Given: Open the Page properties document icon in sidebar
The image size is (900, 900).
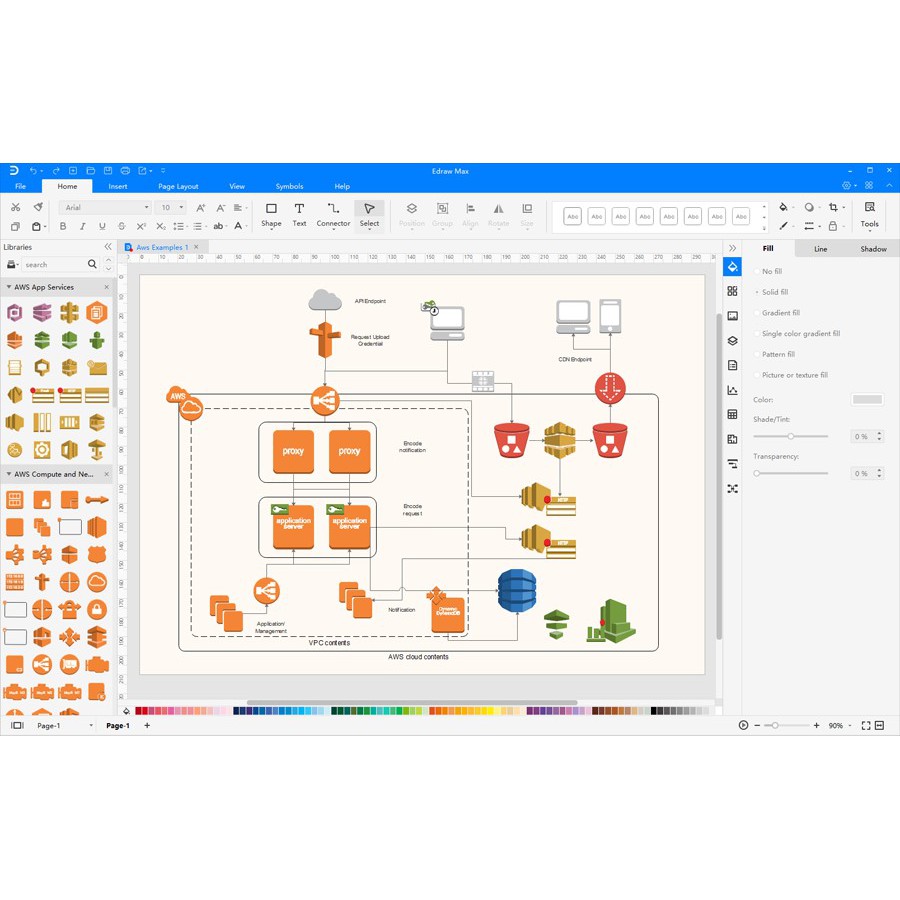Looking at the screenshot, I should (732, 365).
